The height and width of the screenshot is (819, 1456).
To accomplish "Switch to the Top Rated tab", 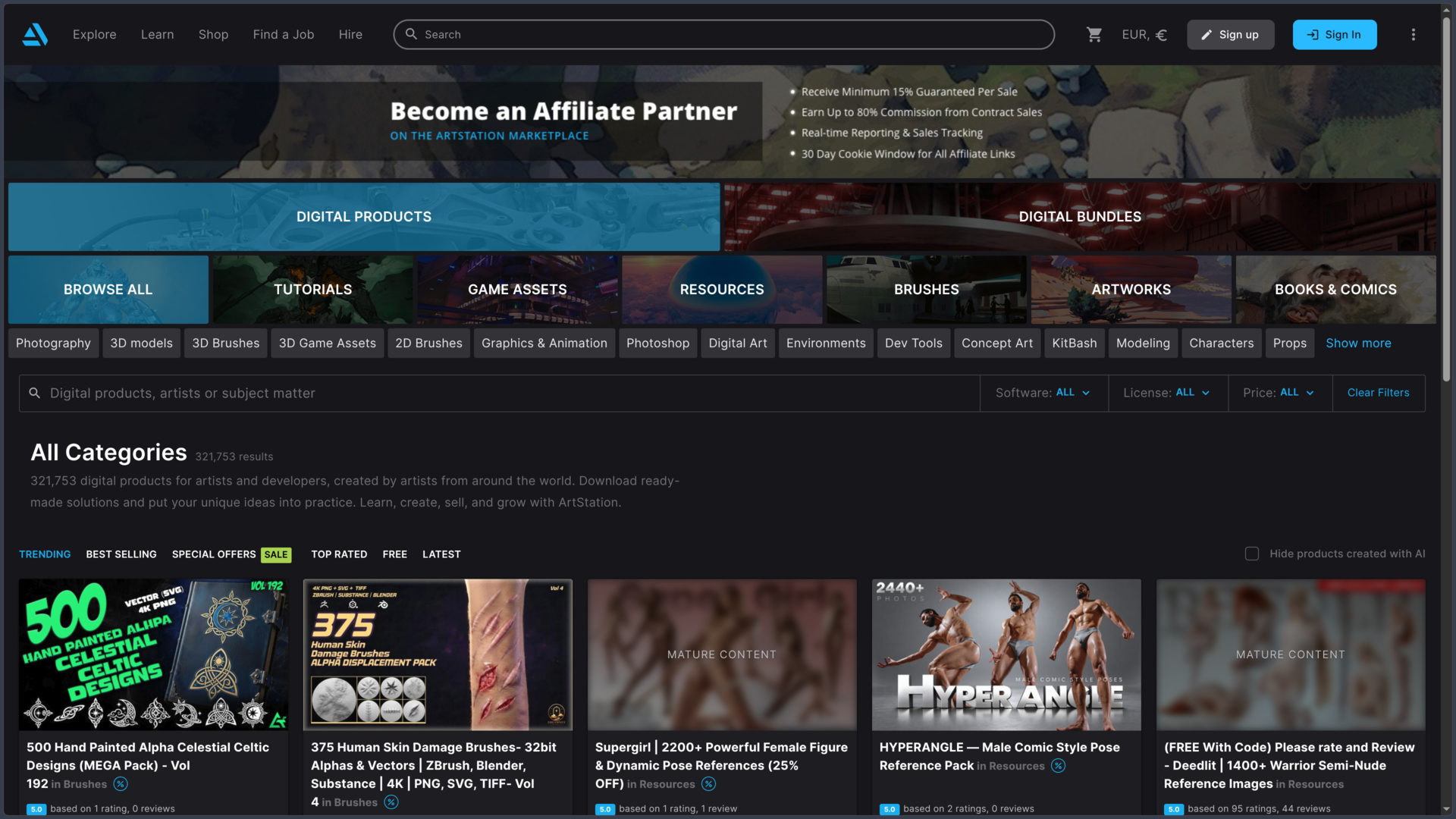I will (x=339, y=554).
